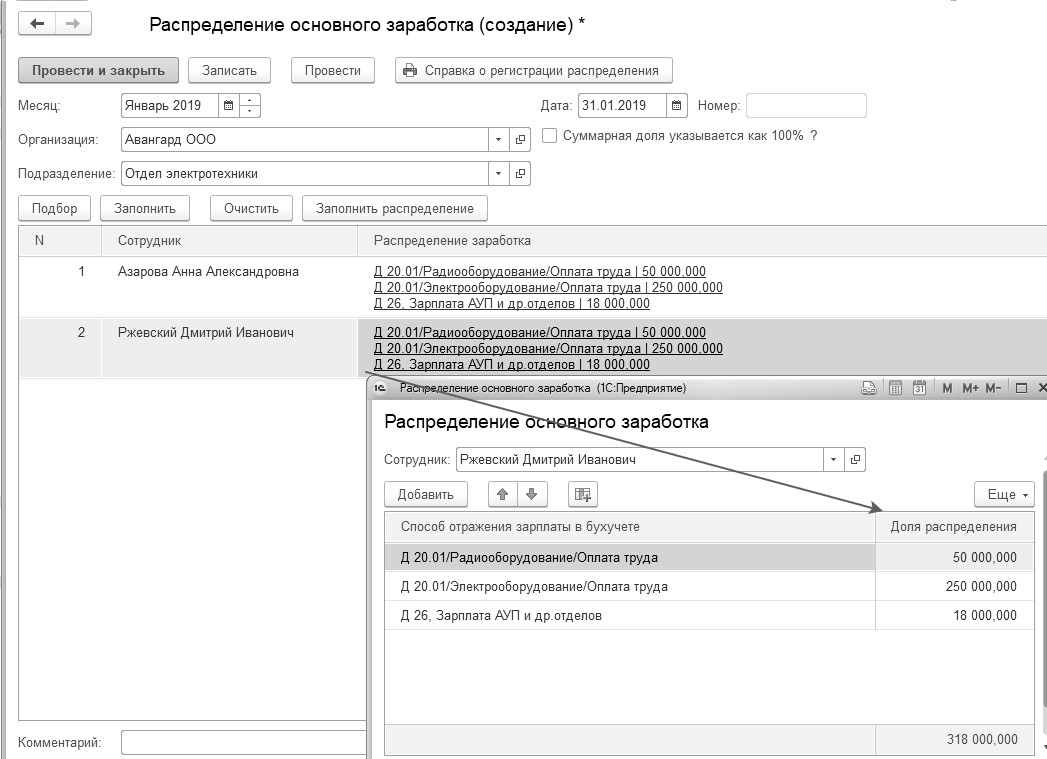Focus the Номер input field
The image size is (1047, 759).
point(806,105)
